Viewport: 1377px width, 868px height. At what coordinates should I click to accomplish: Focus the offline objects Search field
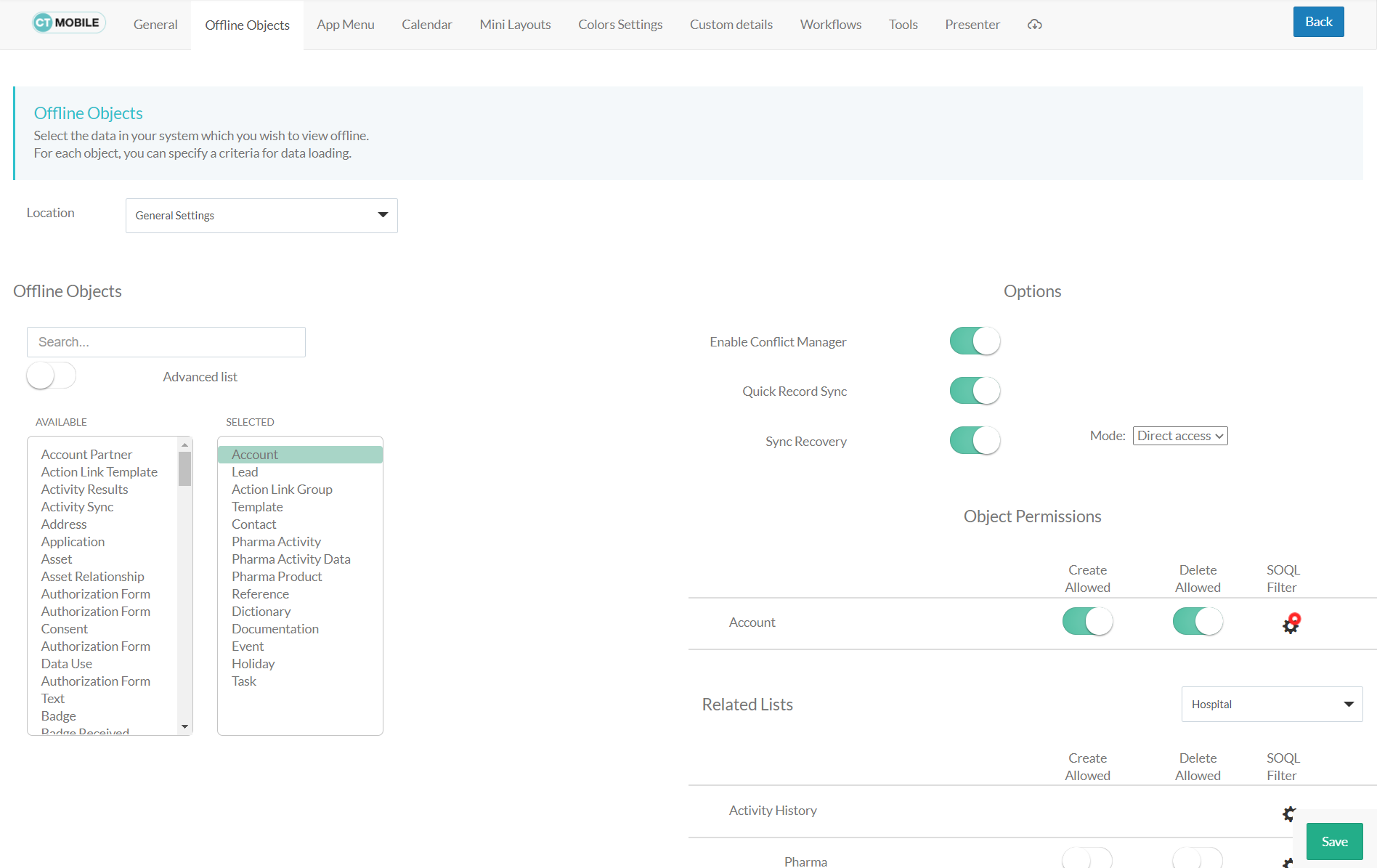pos(166,342)
